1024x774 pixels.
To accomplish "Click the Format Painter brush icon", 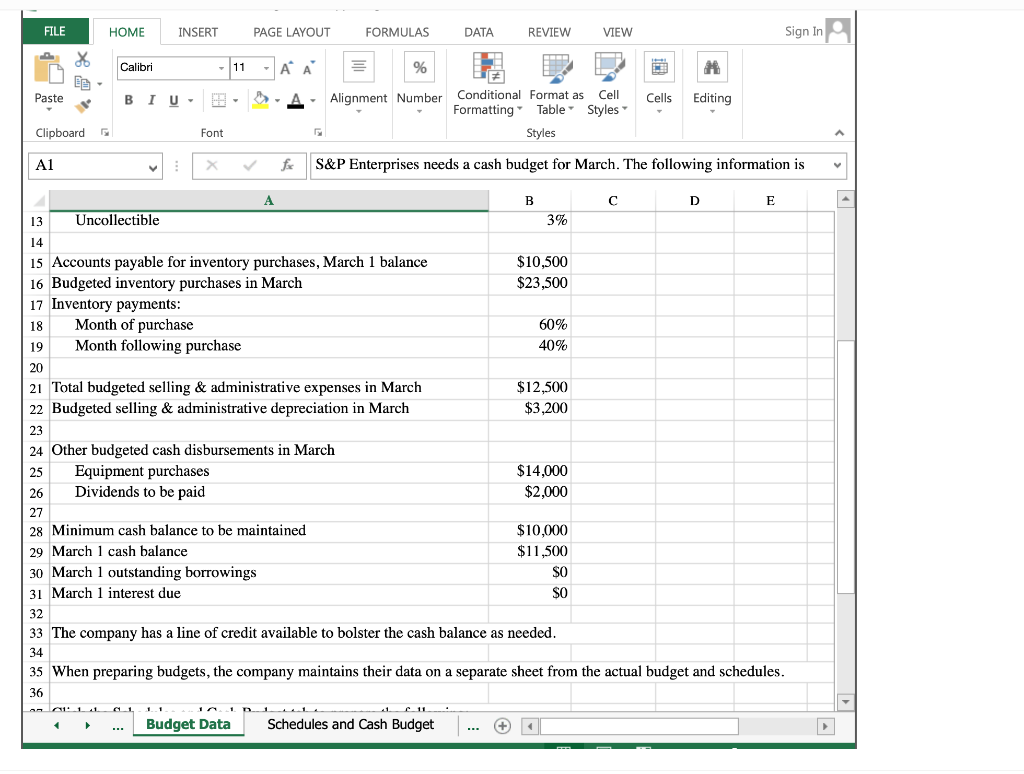I will [x=83, y=105].
